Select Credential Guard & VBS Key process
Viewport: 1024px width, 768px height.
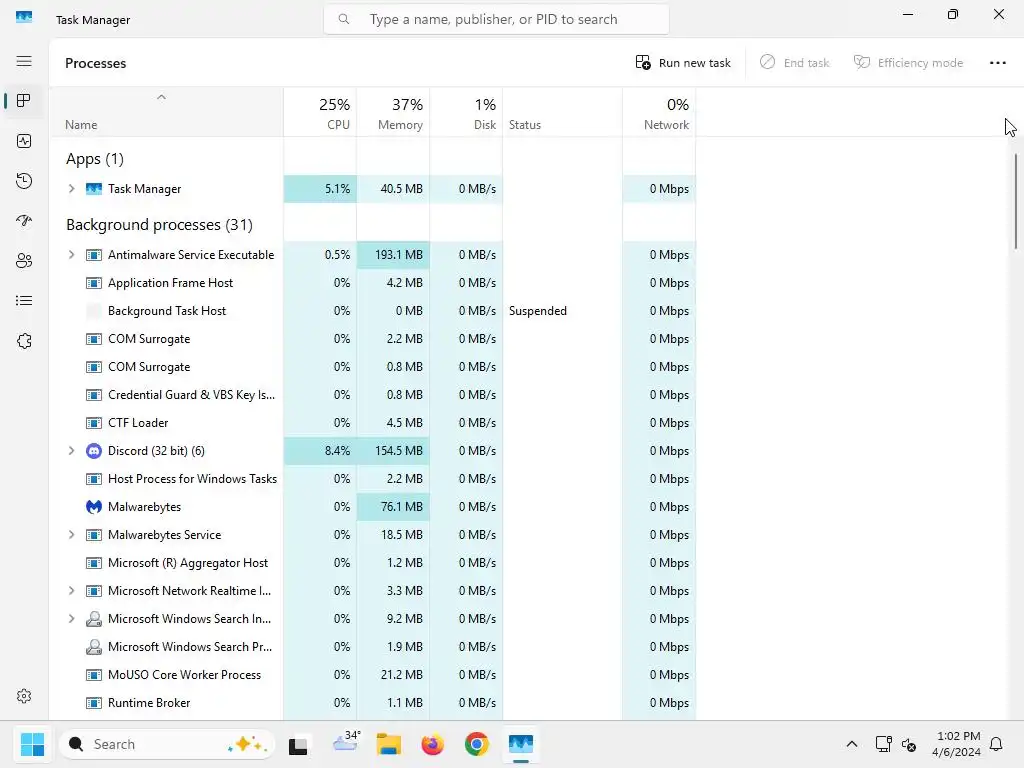(x=372, y=394)
